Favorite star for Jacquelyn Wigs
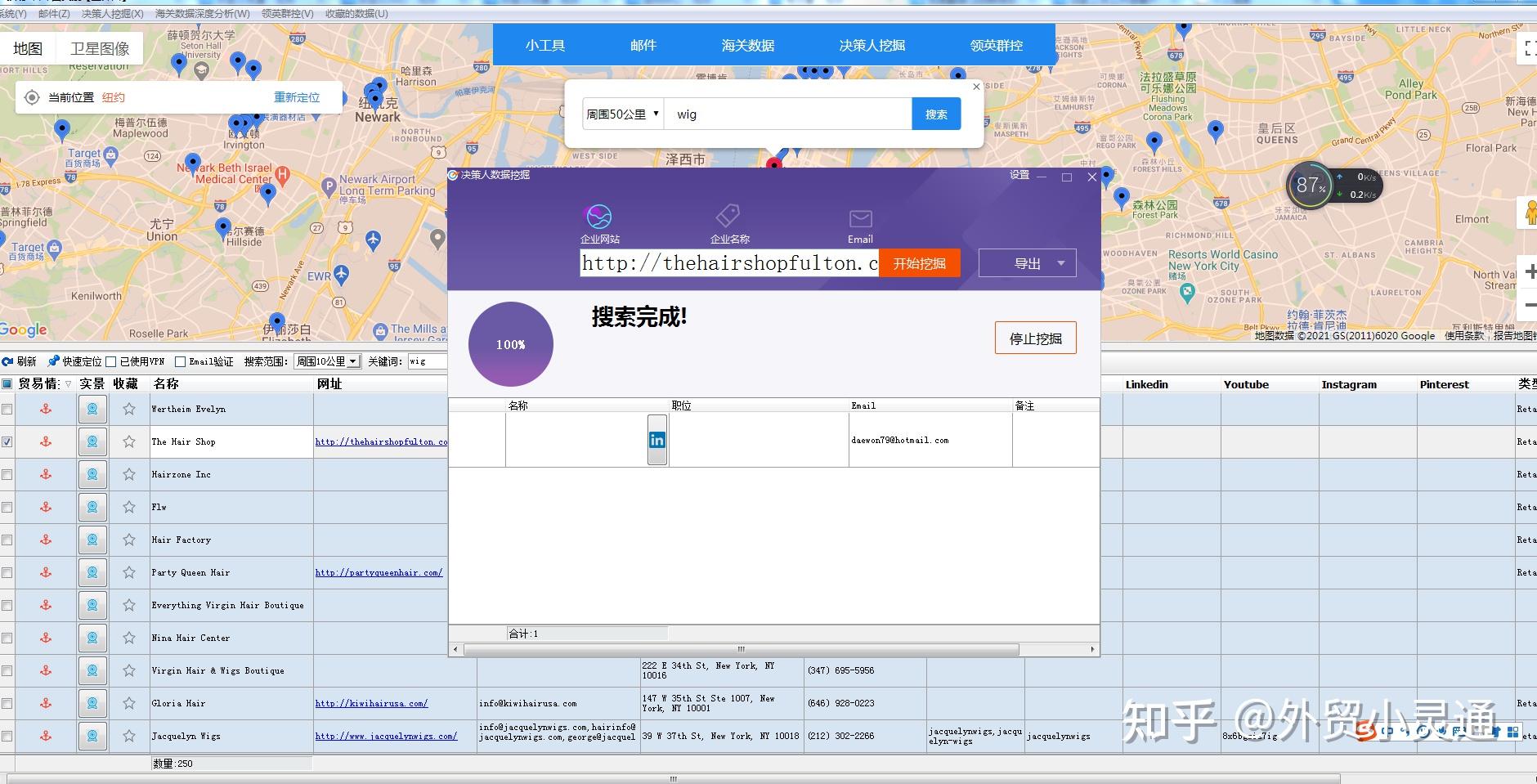 (129, 736)
